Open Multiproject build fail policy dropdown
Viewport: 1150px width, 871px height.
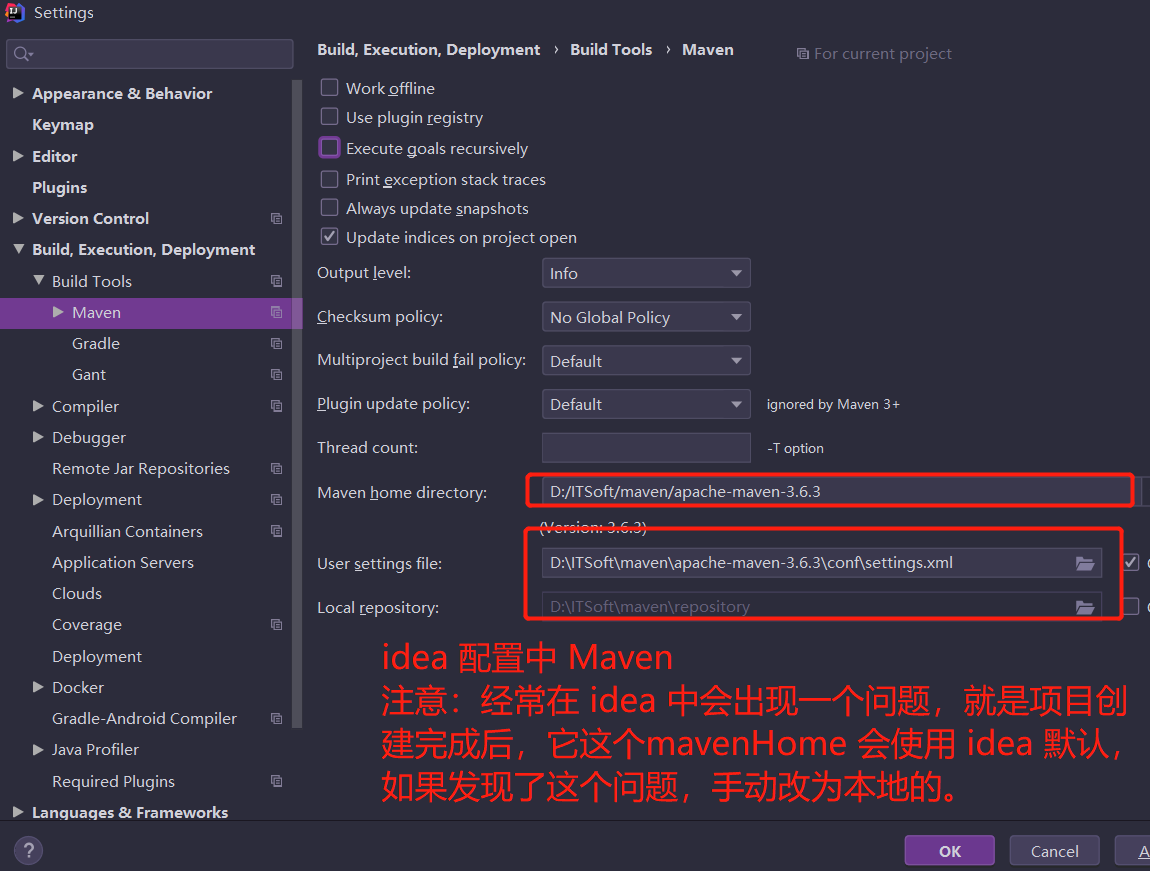pyautogui.click(x=646, y=361)
